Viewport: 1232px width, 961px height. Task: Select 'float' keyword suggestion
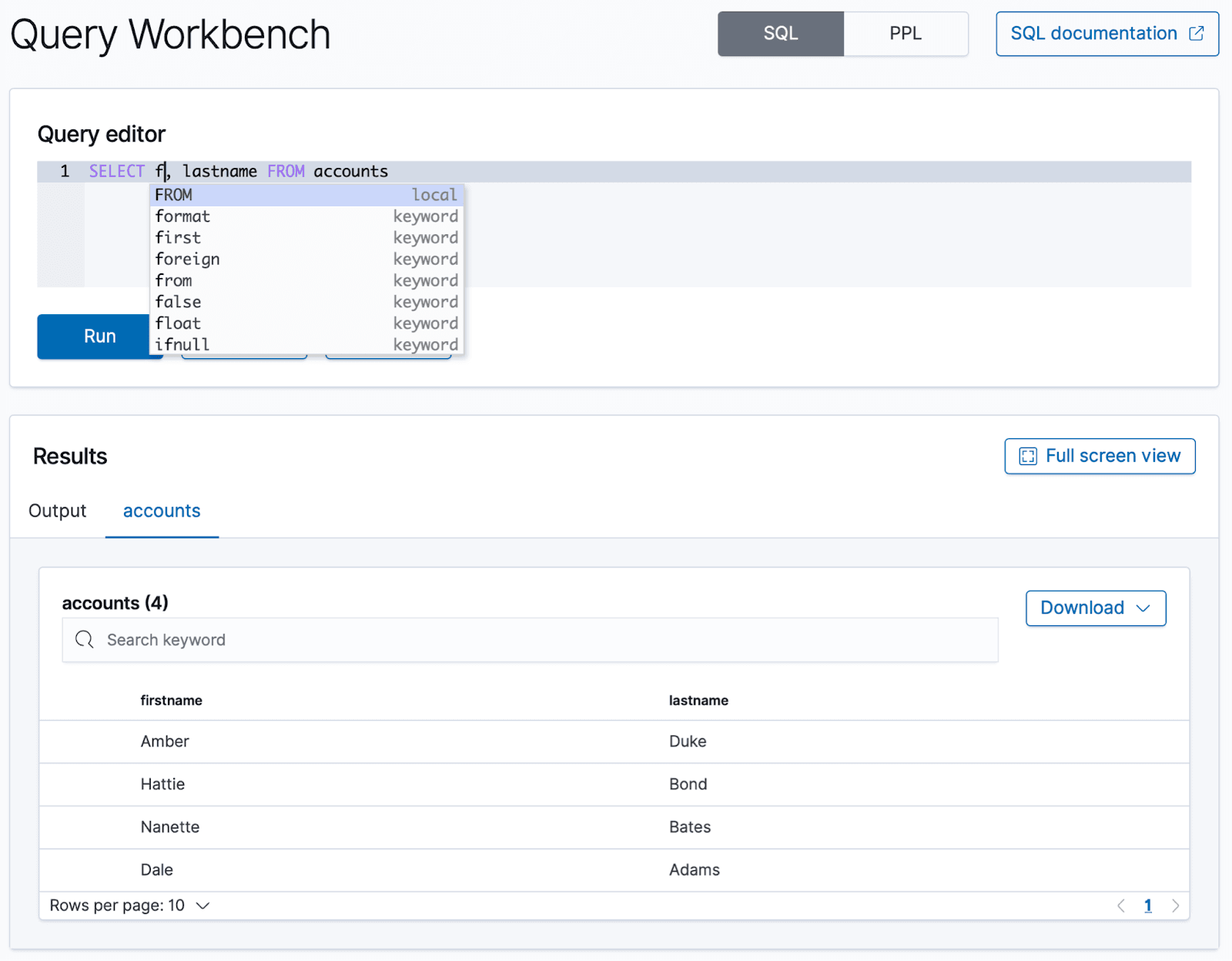pos(306,323)
